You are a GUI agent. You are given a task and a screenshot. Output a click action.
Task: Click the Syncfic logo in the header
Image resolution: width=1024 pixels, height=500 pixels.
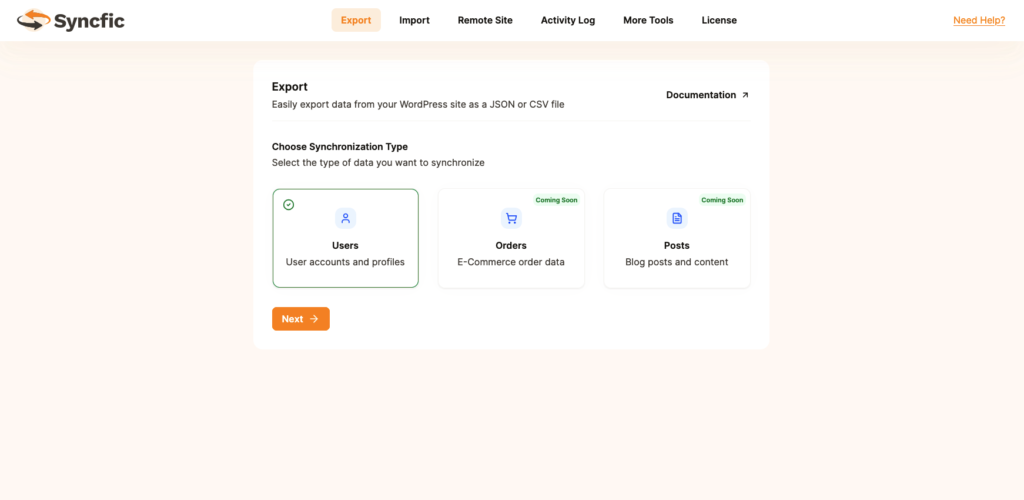click(71, 20)
